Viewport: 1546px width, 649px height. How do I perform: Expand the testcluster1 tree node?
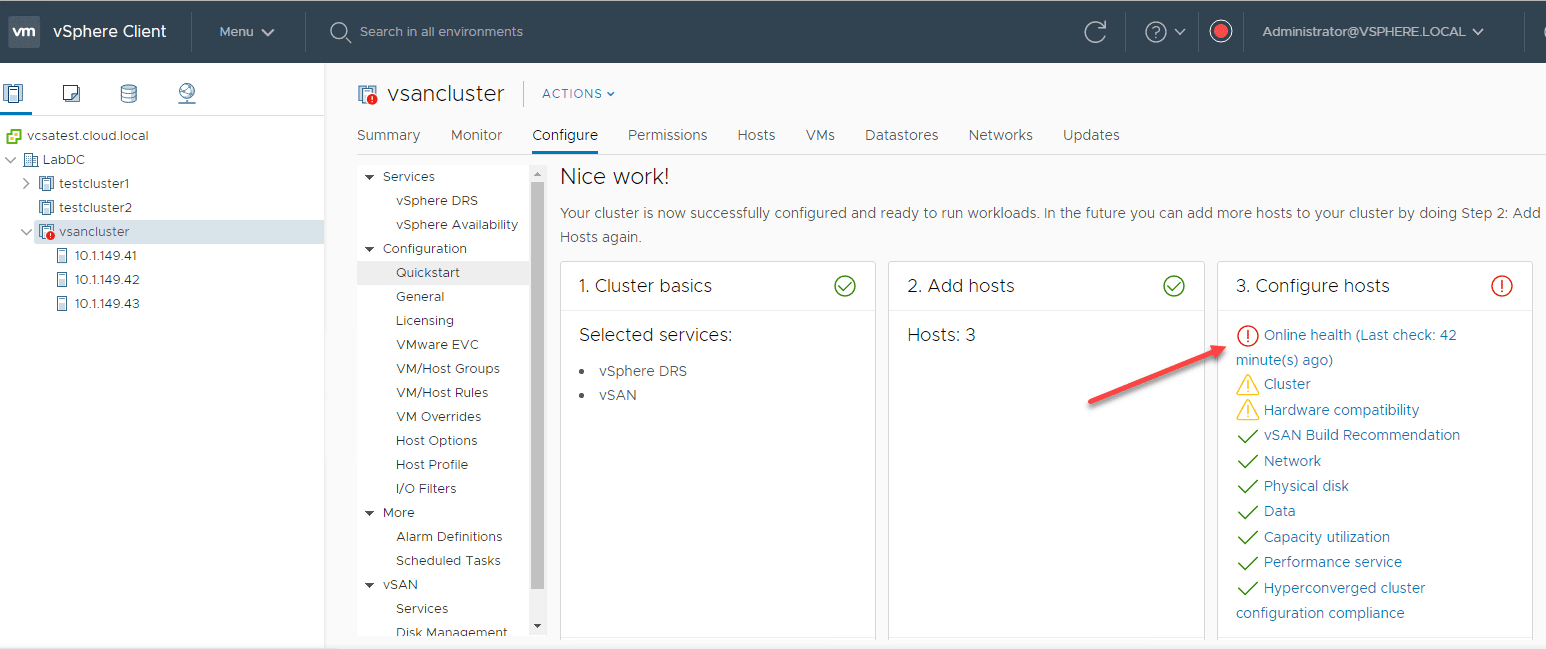pyautogui.click(x=27, y=184)
